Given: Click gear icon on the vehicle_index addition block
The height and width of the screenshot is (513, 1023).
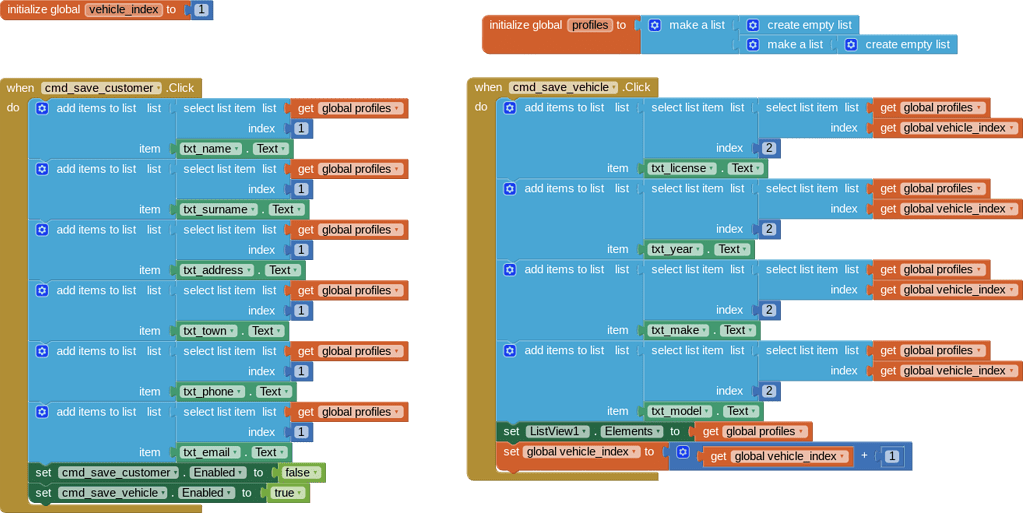Looking at the screenshot, I should 682,452.
